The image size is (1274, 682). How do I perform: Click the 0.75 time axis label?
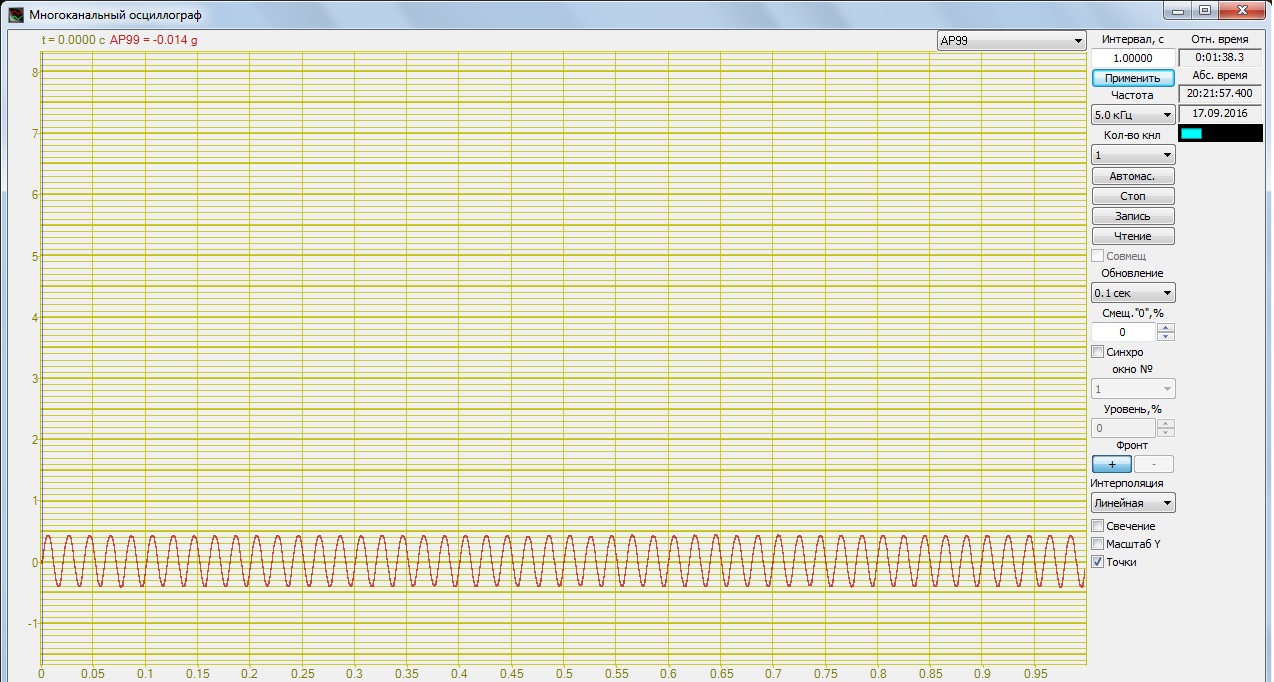click(x=825, y=674)
